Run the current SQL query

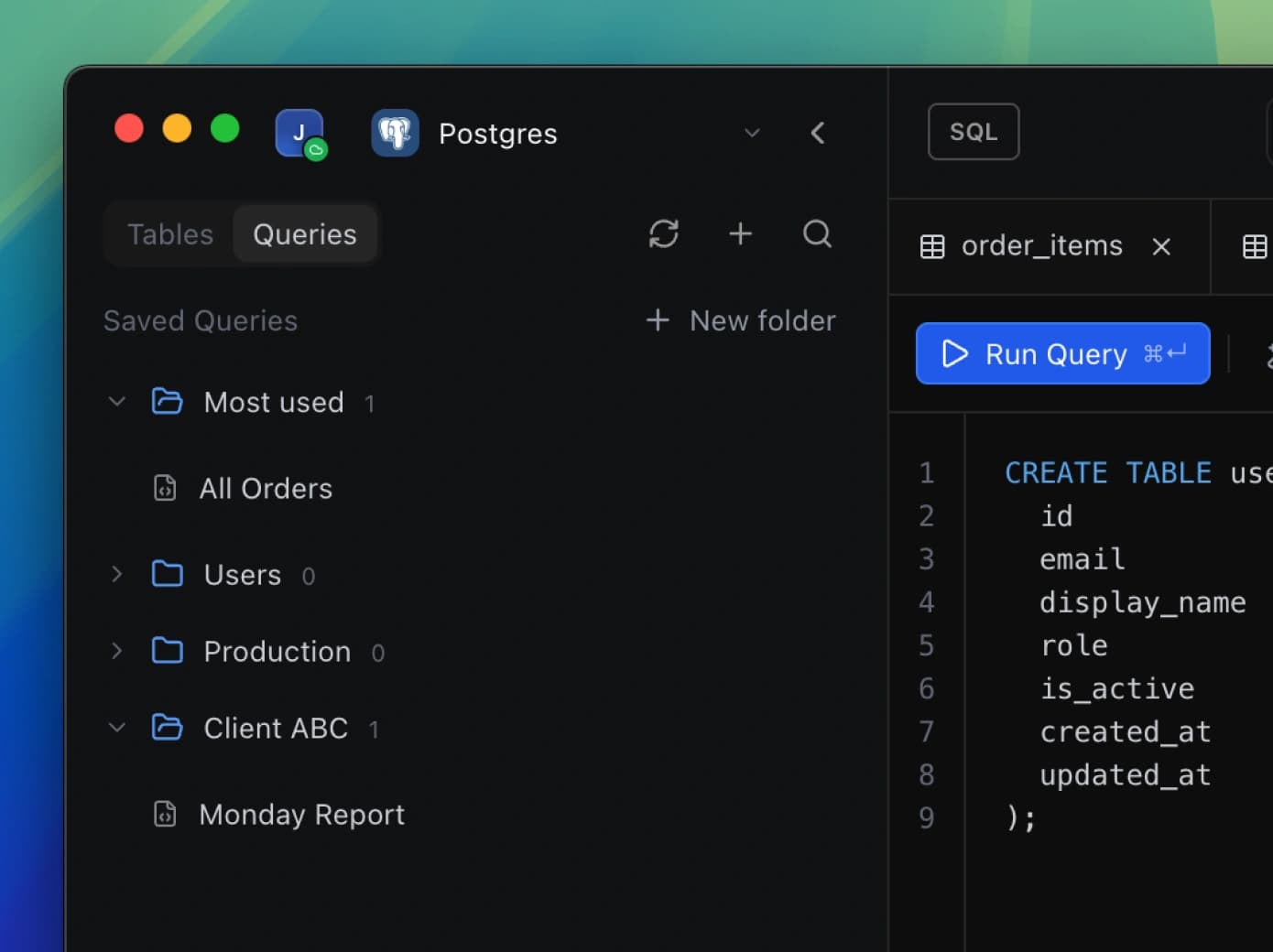(x=1061, y=353)
